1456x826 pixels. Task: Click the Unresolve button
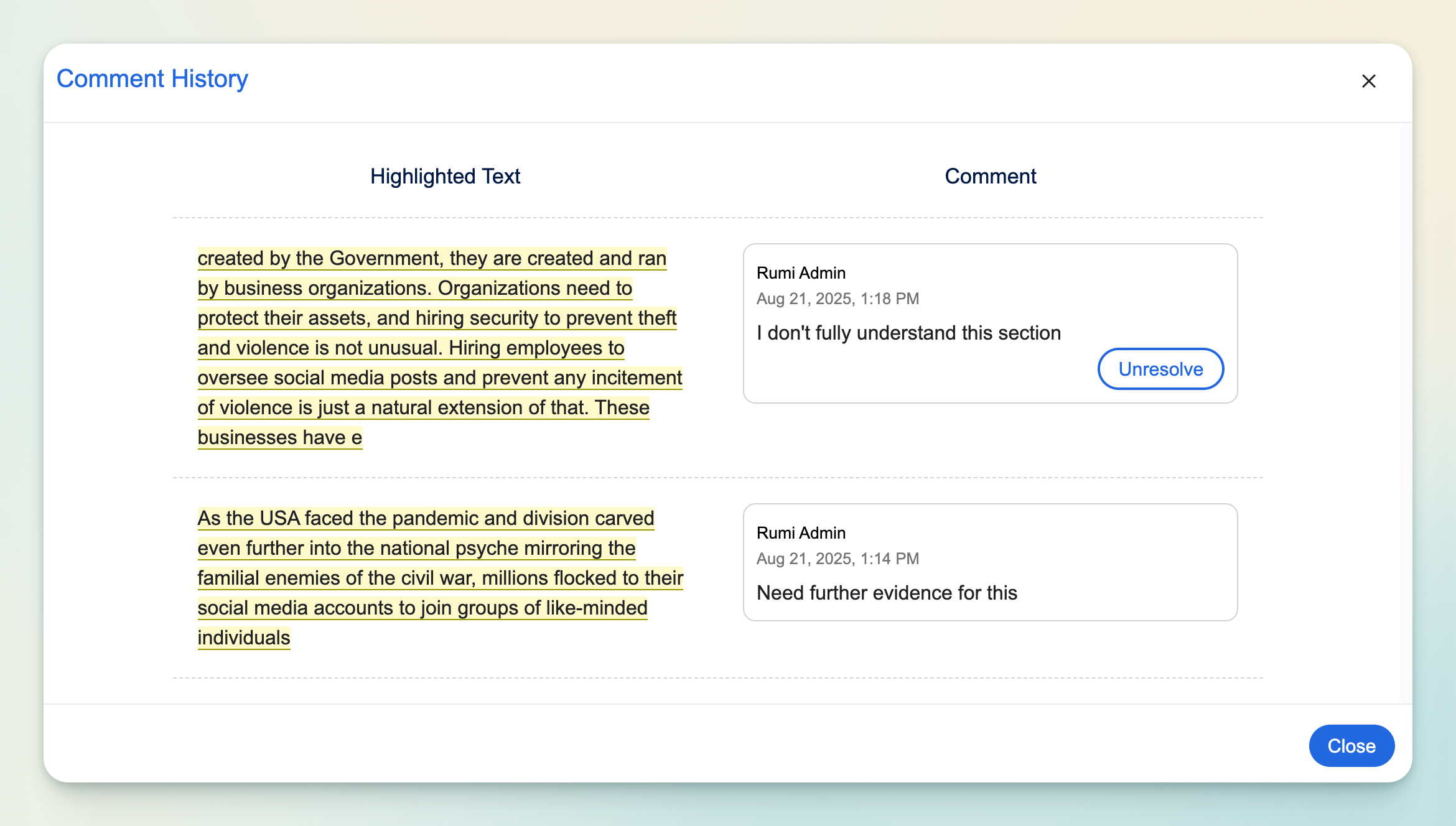(x=1160, y=369)
